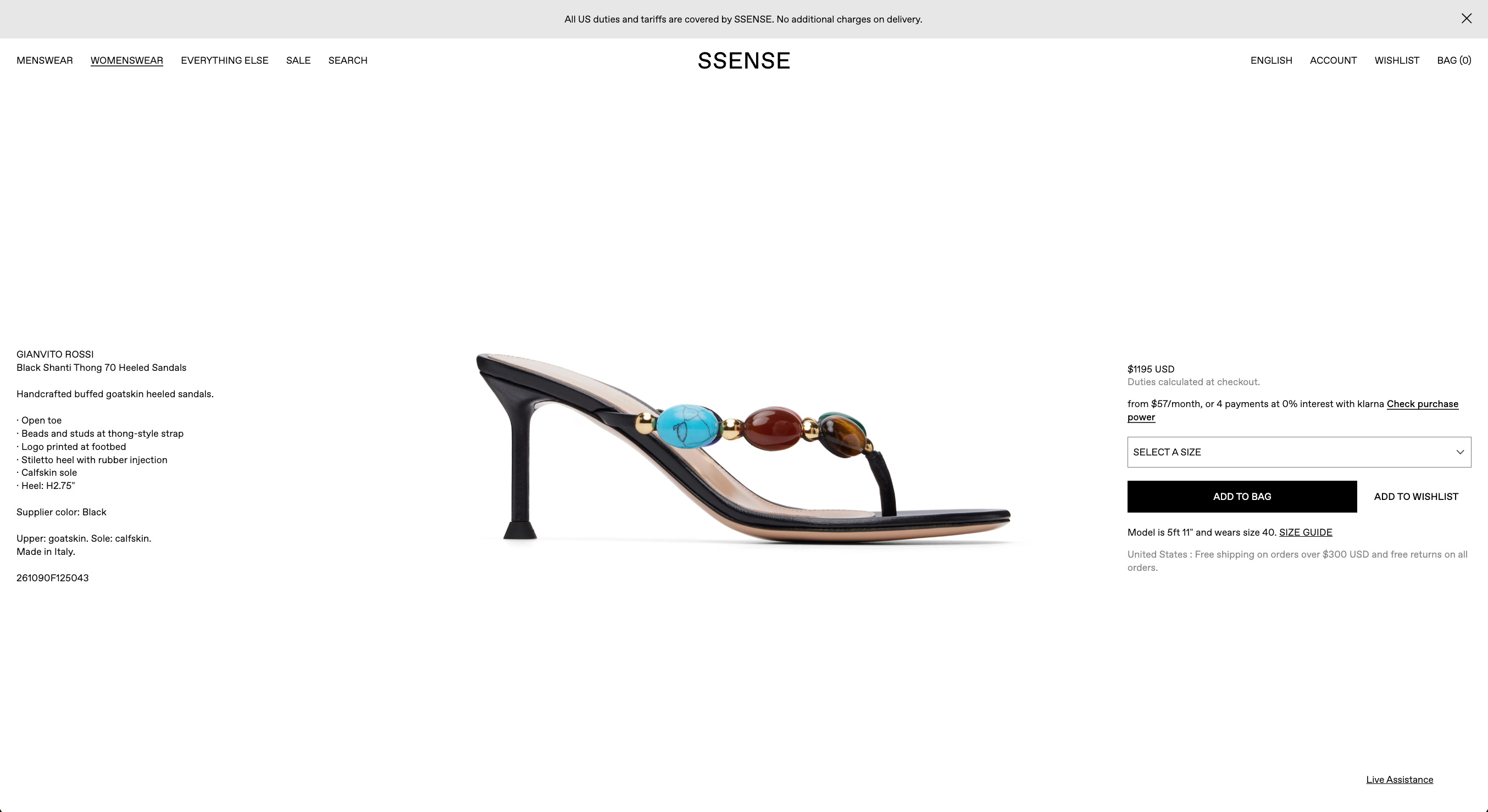The image size is (1488, 812).
Task: Open the English language selector
Action: click(x=1271, y=60)
